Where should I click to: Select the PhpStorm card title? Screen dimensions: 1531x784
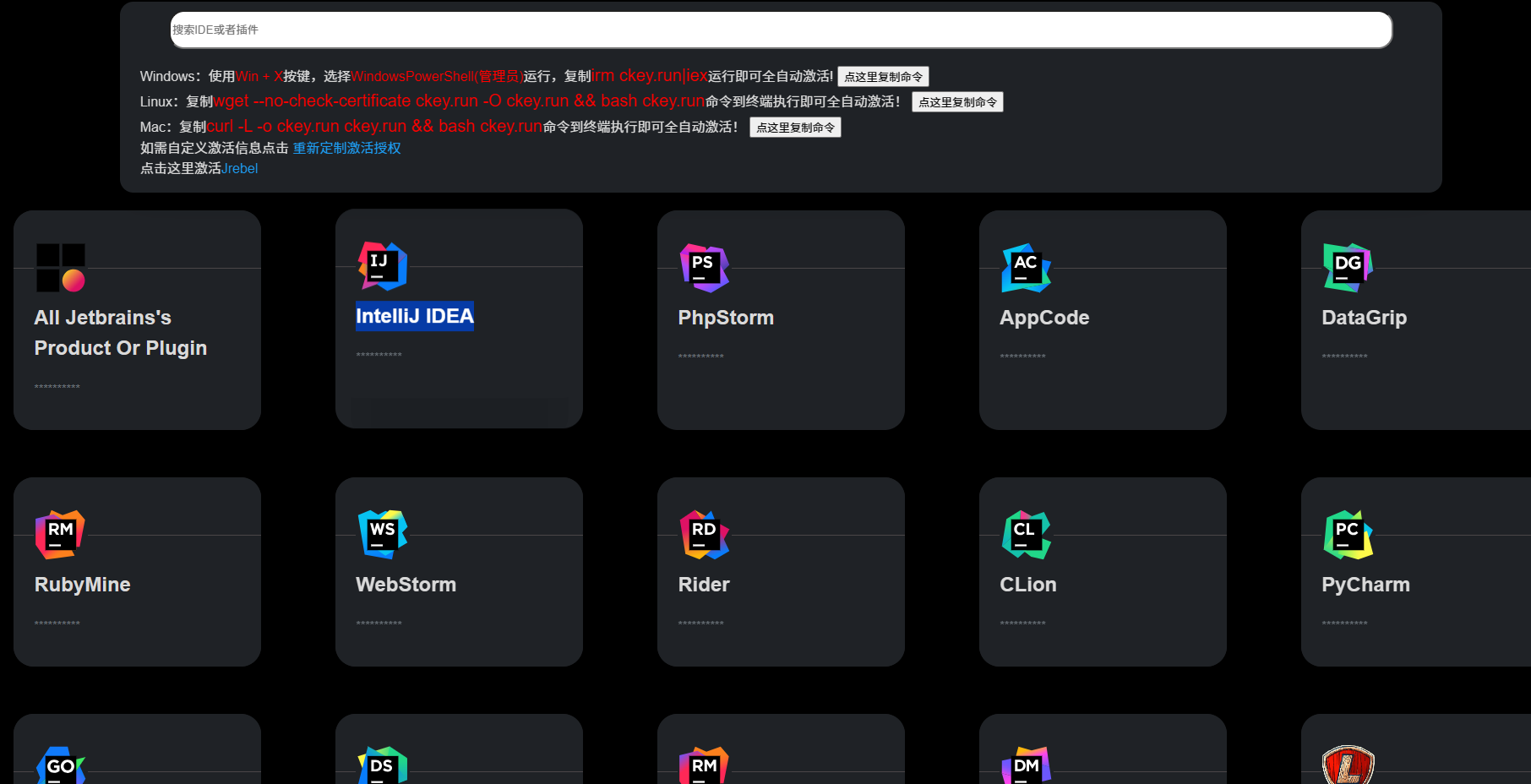(726, 318)
